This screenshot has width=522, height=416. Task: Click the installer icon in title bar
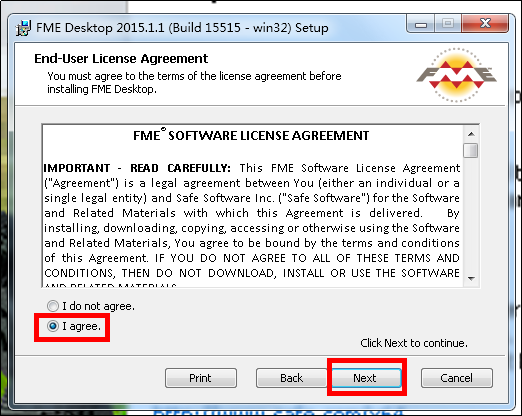[x=23, y=28]
